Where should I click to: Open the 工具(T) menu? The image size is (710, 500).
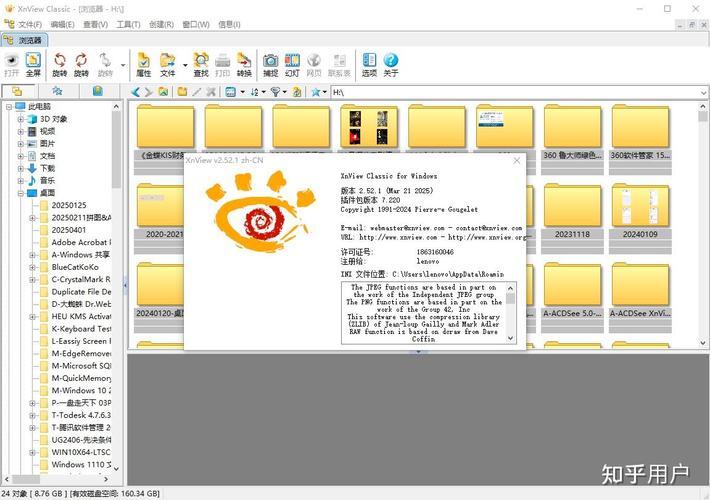pos(127,23)
